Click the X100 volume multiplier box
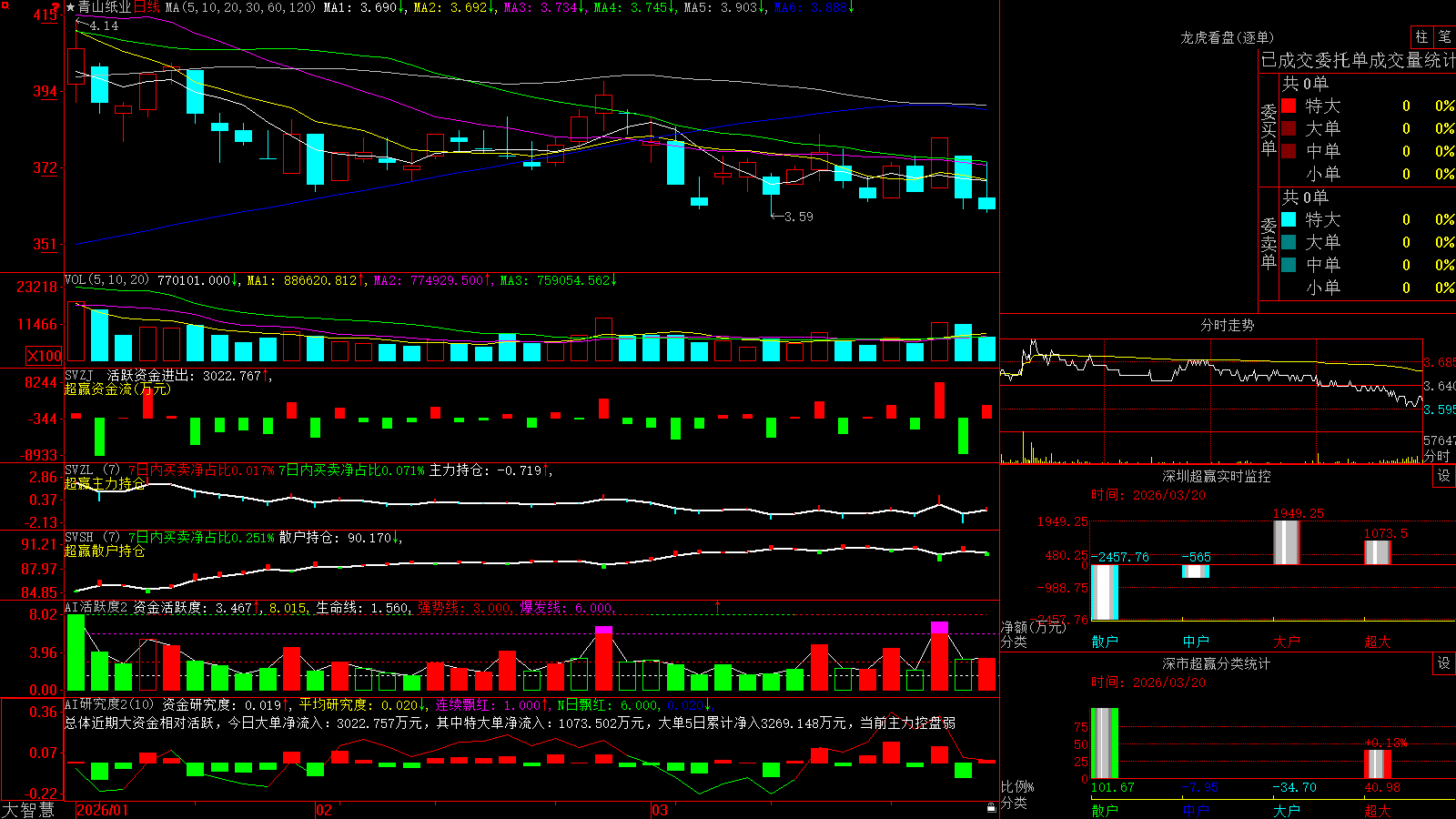Viewport: 1456px width, 819px height. 44,356
